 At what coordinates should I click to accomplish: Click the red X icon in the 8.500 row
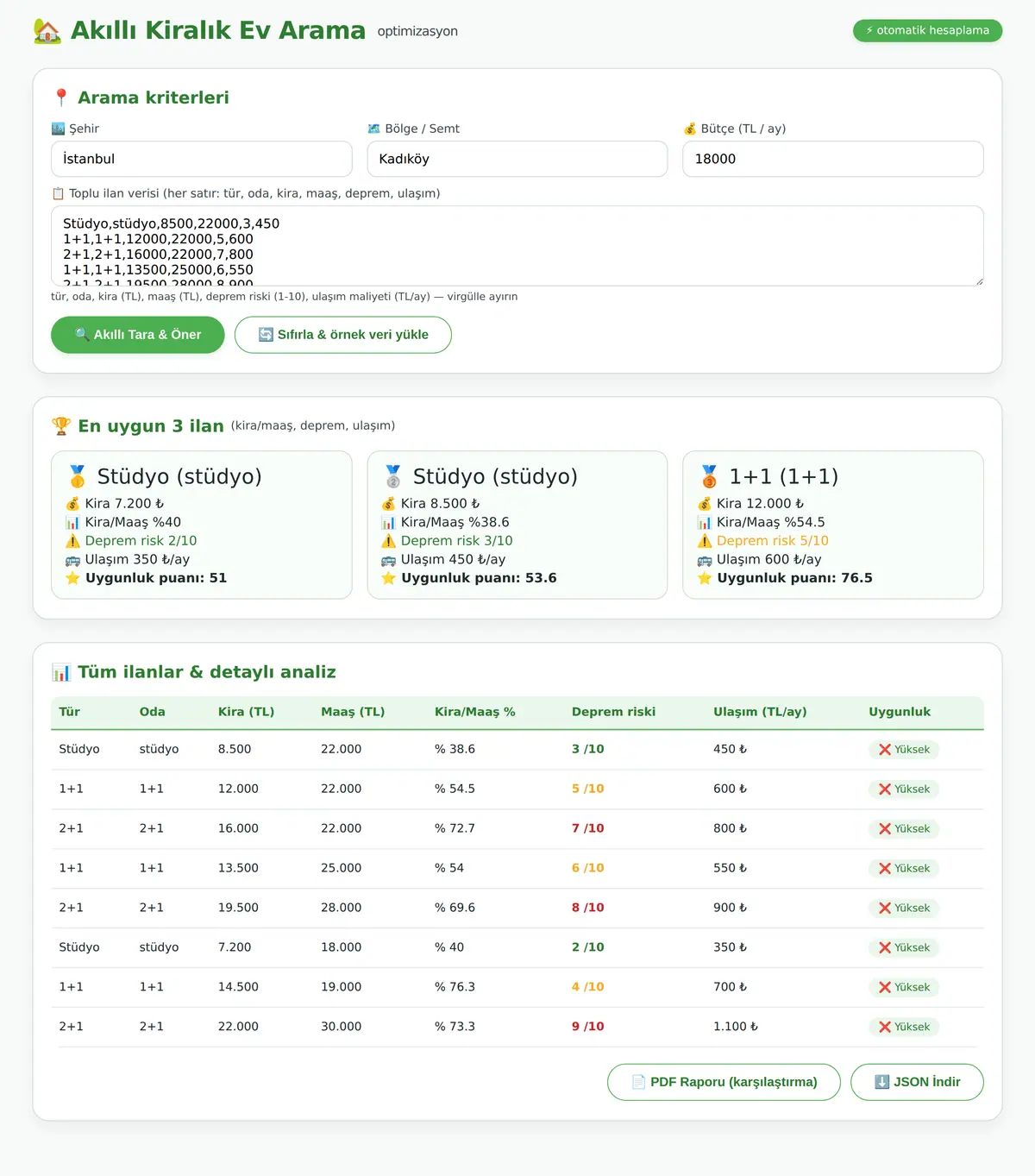[885, 750]
